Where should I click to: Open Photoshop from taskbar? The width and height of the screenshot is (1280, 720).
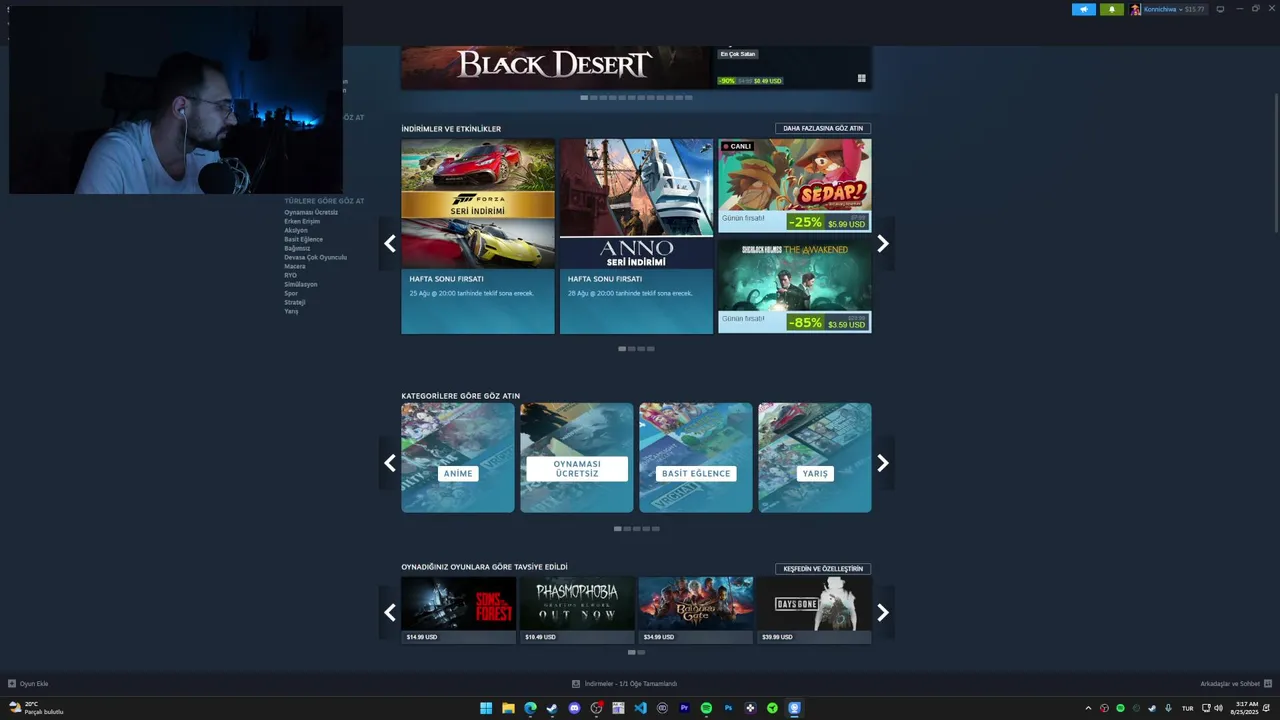tap(728, 708)
